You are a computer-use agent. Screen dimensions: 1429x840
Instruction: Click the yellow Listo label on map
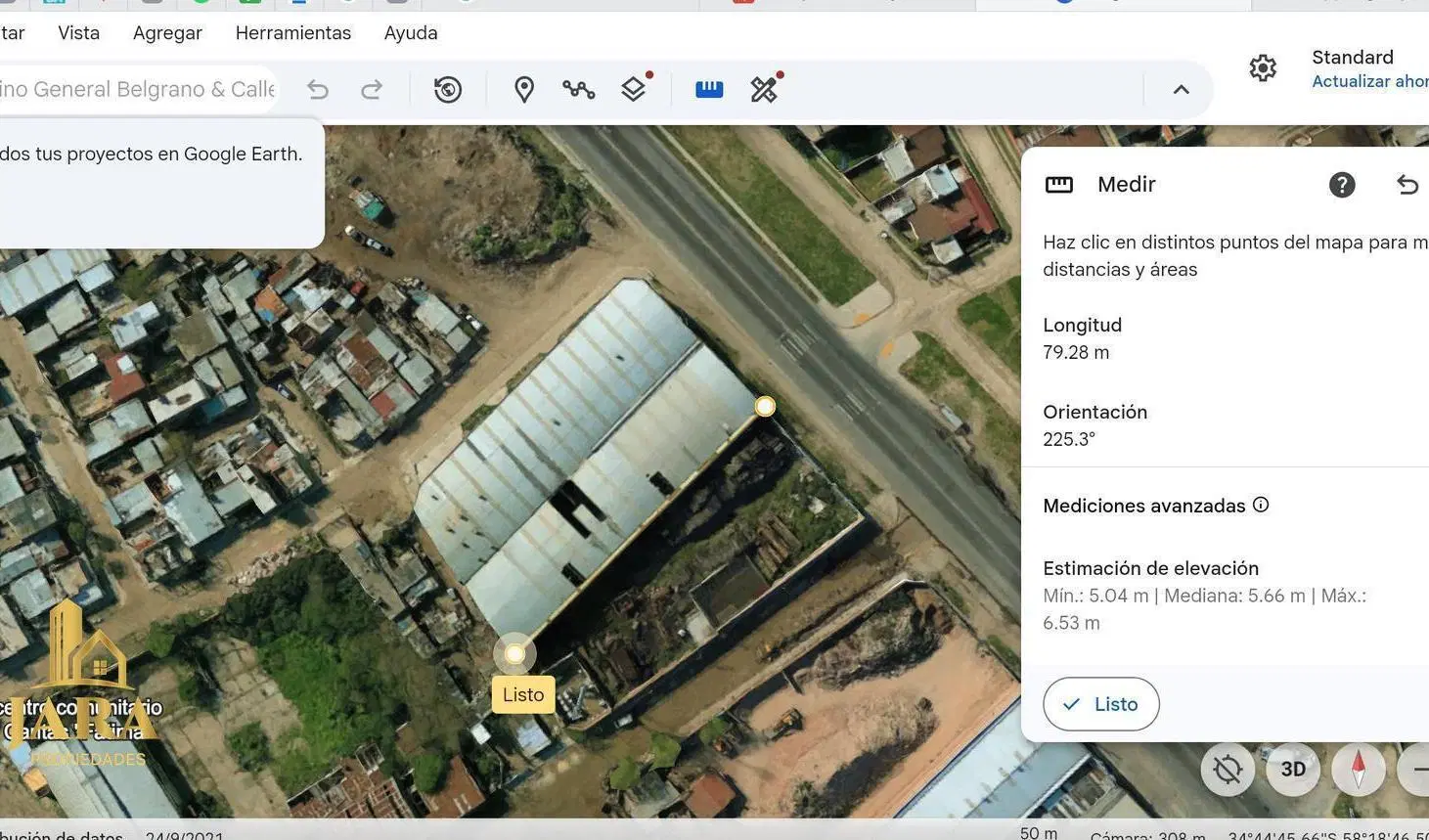[x=523, y=694]
